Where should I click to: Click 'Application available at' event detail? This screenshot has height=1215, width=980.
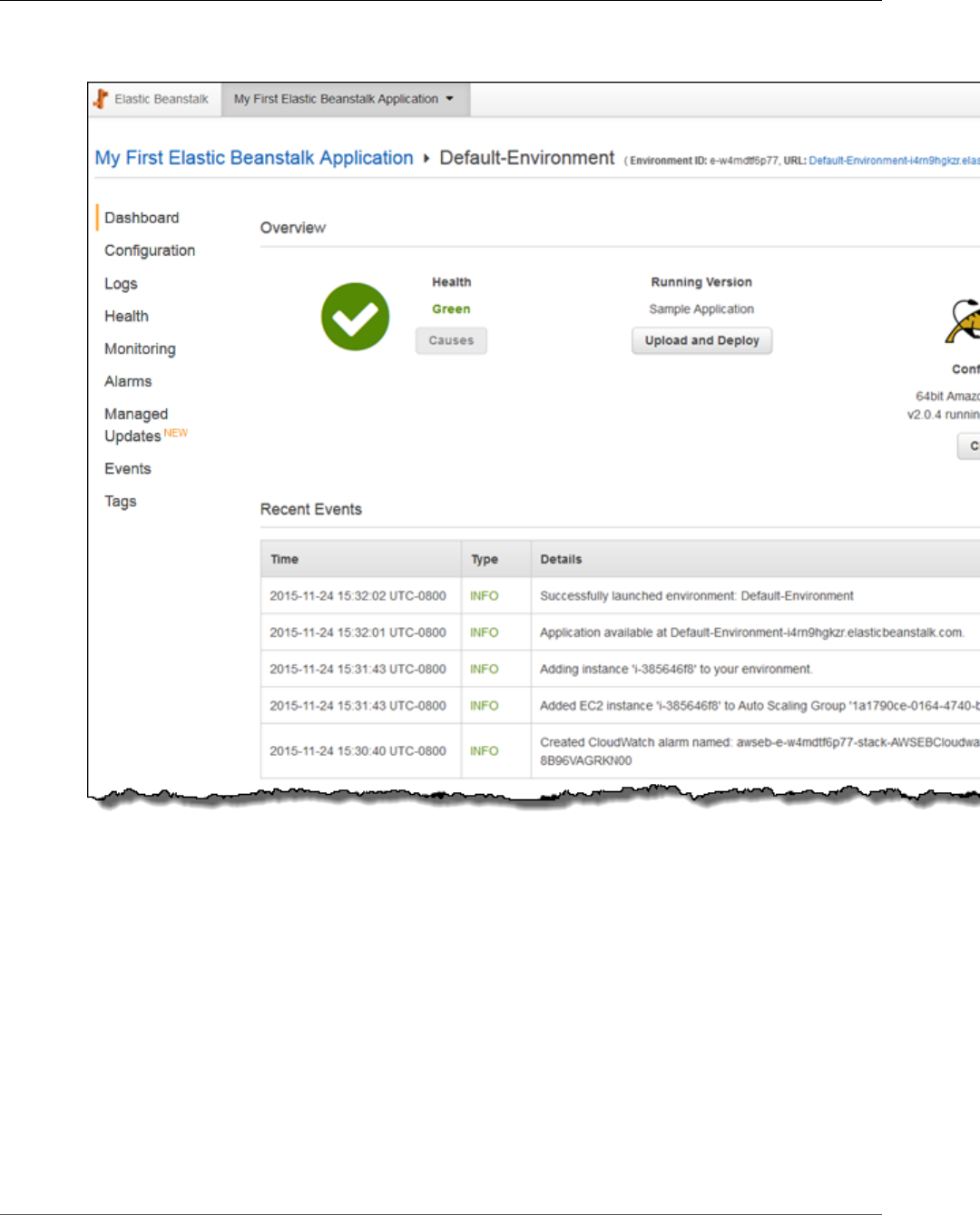(x=752, y=632)
